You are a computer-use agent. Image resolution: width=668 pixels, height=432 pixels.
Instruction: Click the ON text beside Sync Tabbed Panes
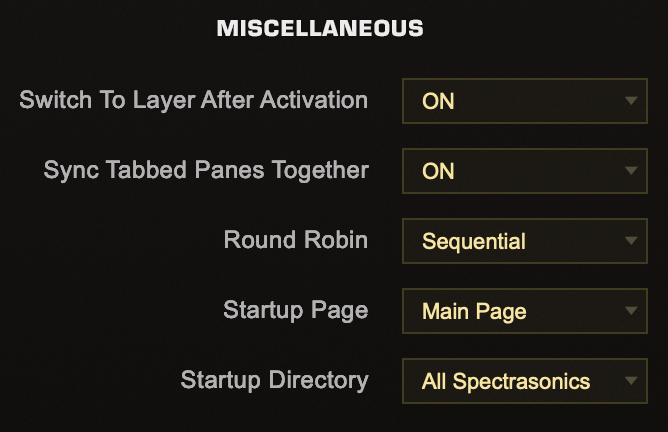pyautogui.click(x=438, y=171)
